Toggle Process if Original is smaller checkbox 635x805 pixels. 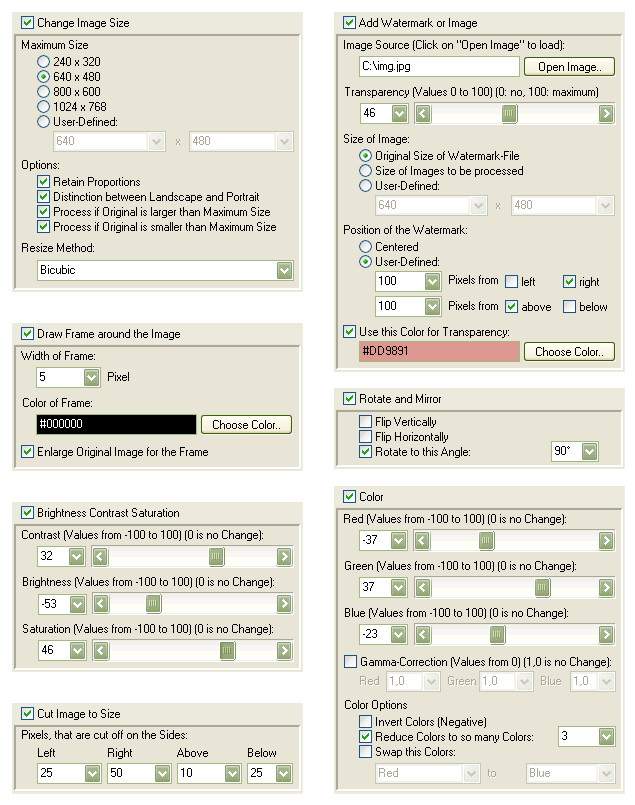[x=44, y=226]
